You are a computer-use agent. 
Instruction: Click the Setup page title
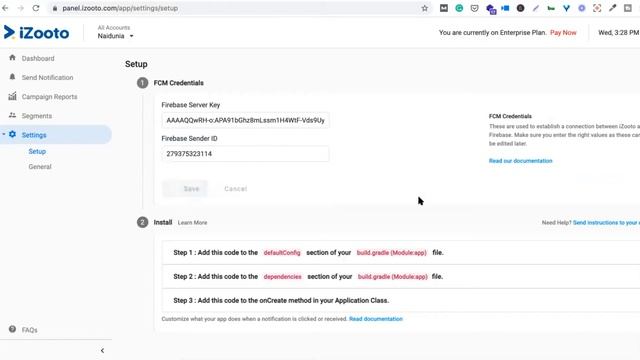click(136, 64)
